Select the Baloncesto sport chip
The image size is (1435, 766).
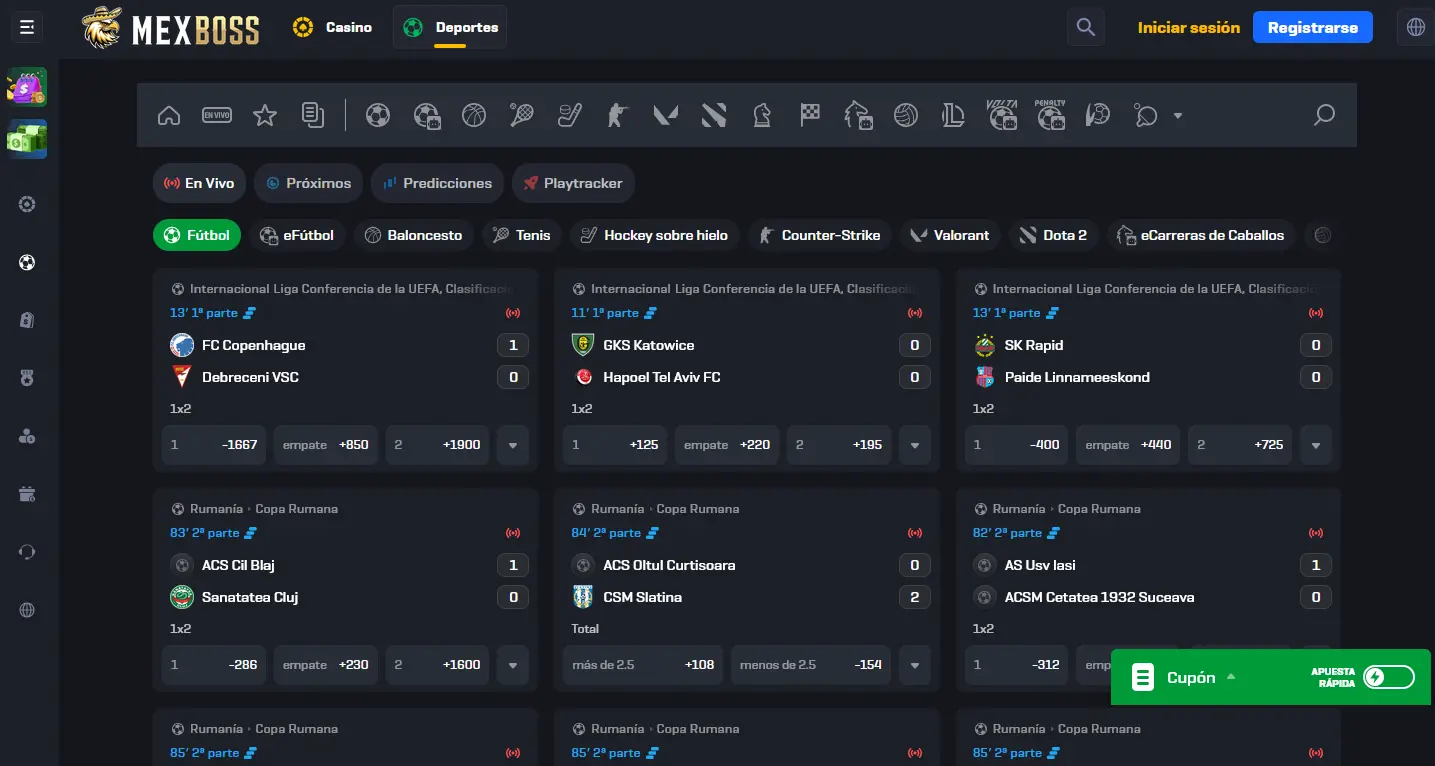414,235
